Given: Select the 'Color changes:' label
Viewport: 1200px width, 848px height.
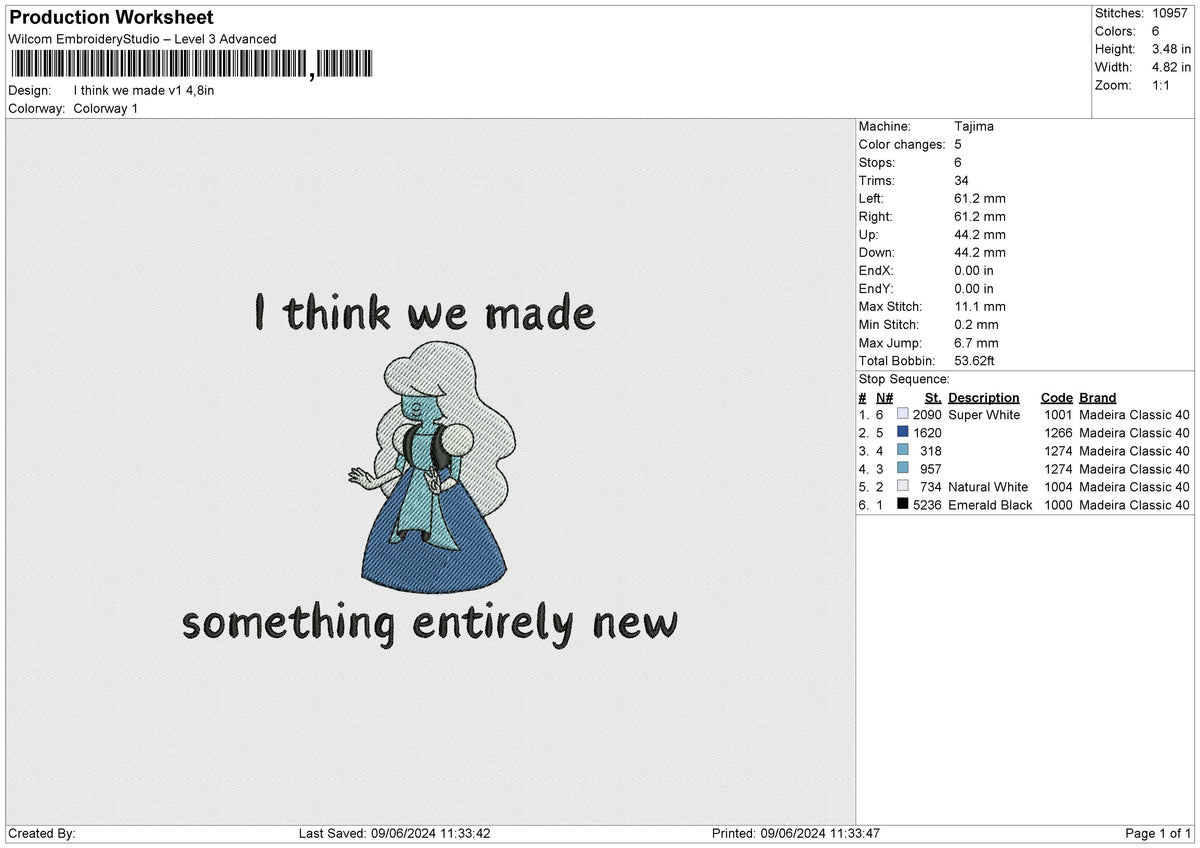Looking at the screenshot, I should coord(901,145).
